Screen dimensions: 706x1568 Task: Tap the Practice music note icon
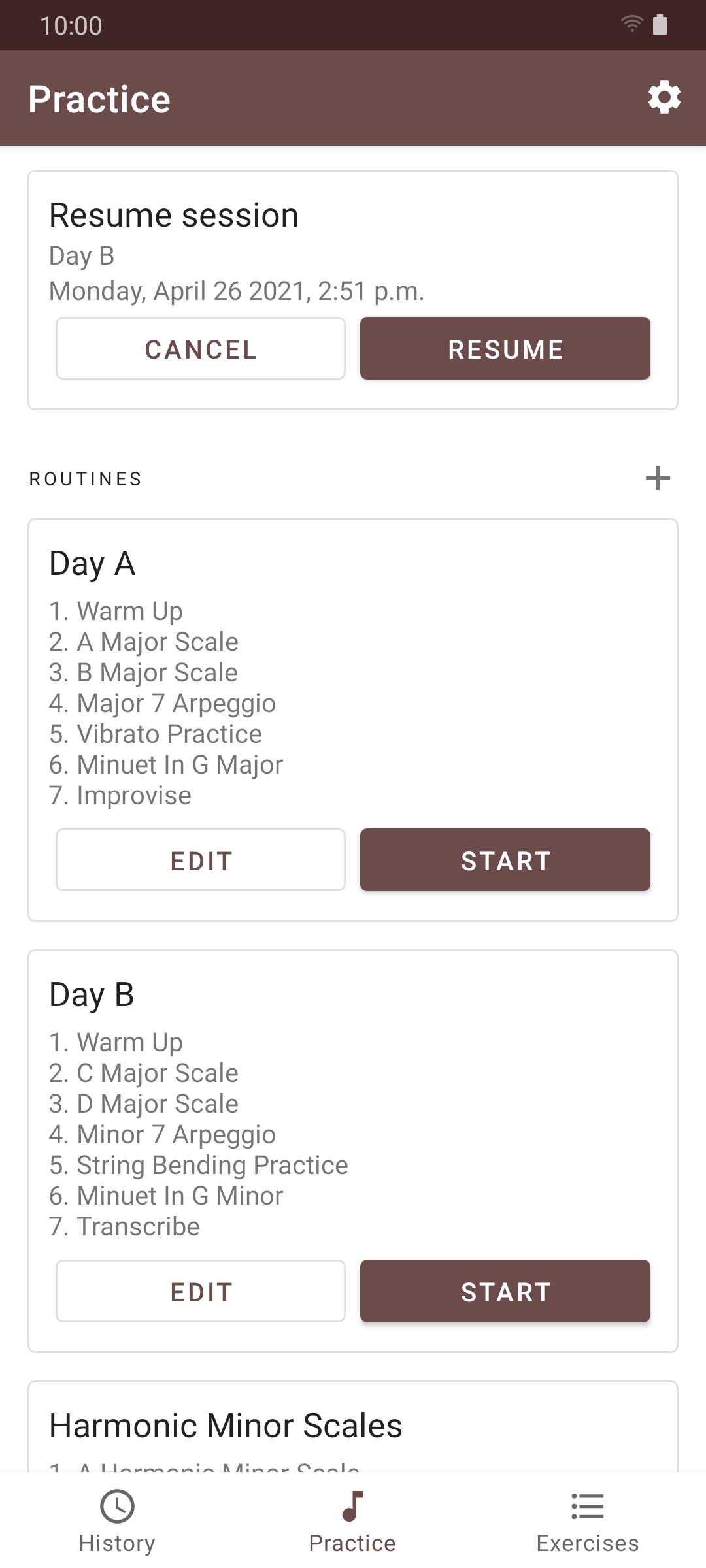click(x=352, y=1506)
